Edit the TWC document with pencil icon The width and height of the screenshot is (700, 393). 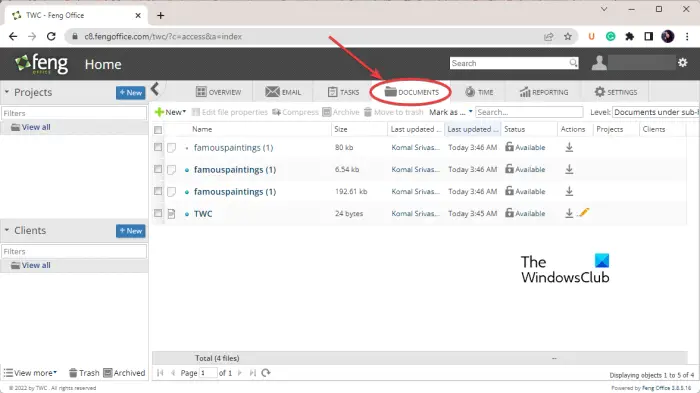(584, 213)
